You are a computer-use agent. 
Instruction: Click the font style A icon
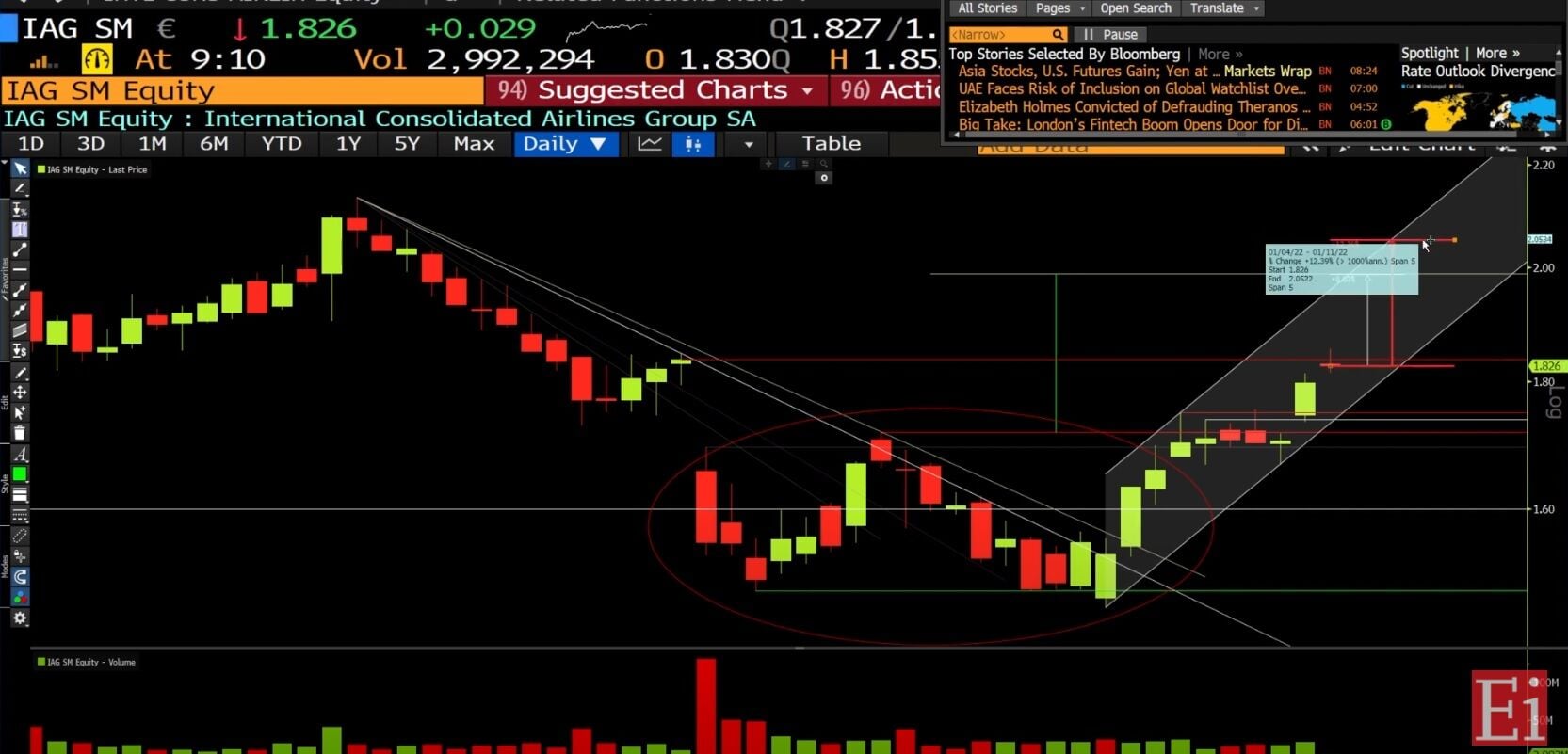coord(19,454)
